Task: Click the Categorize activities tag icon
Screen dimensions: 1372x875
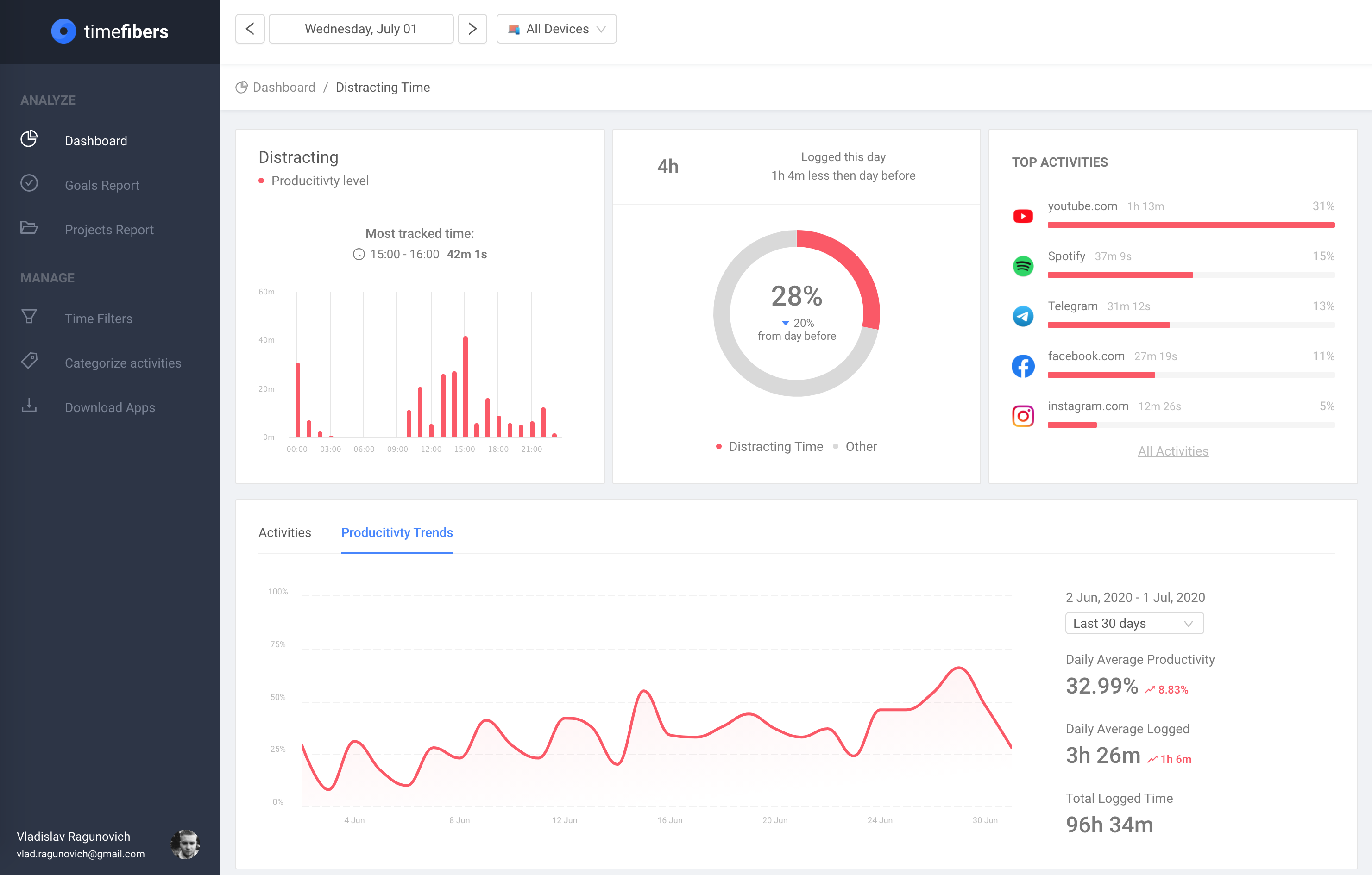Action: tap(29, 361)
